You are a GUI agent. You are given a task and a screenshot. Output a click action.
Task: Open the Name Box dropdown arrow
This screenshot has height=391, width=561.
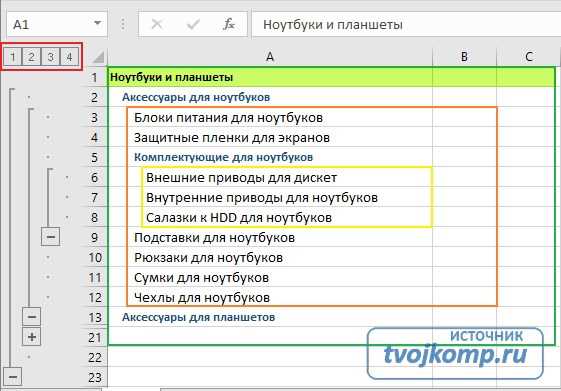pyautogui.click(x=97, y=24)
